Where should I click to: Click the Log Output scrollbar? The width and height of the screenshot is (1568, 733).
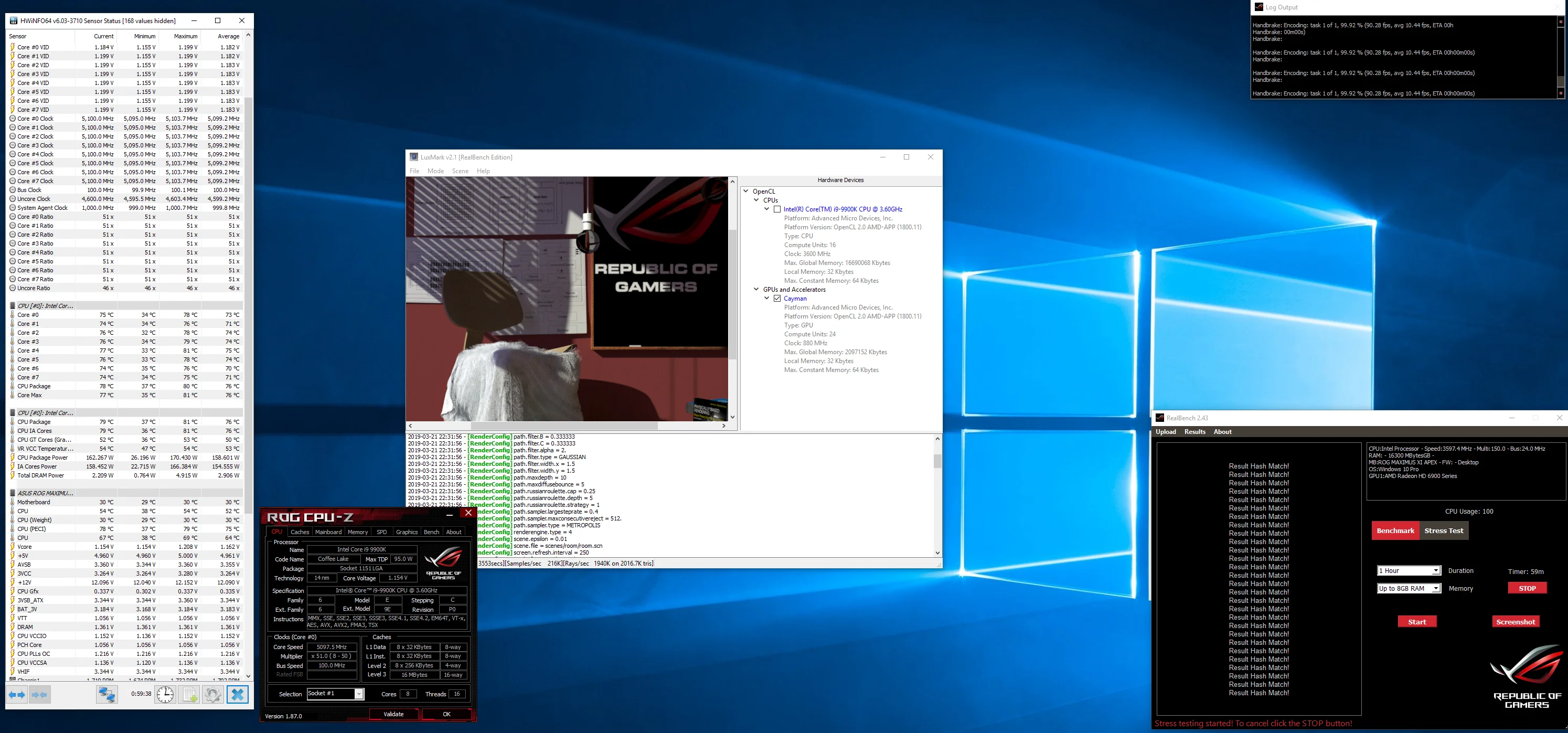pos(1560,57)
